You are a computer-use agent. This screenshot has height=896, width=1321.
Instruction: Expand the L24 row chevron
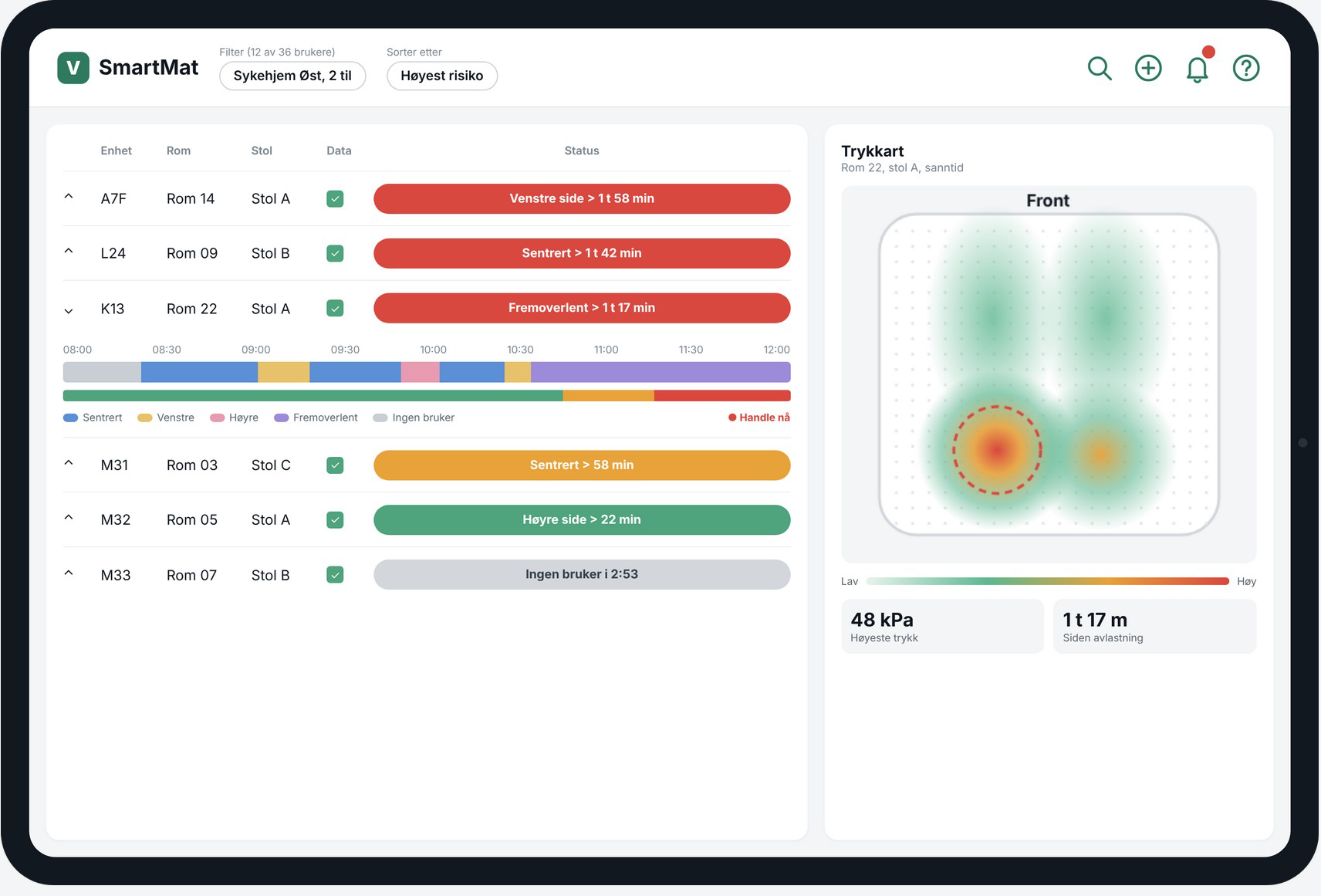pos(69,252)
